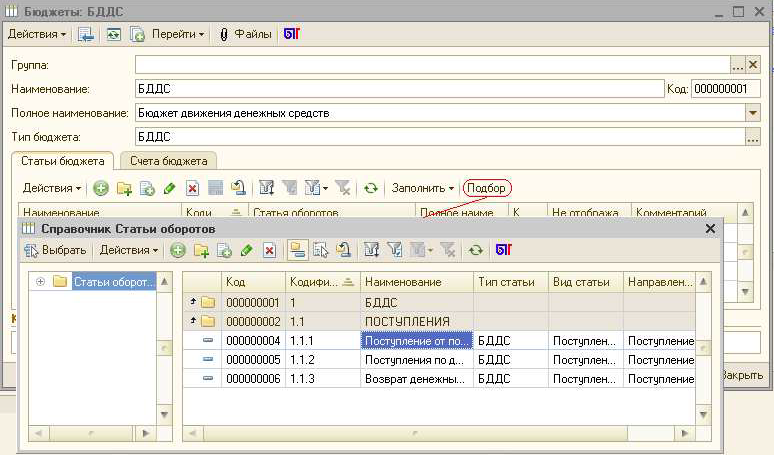Click red delete mark icon in Справочник toolbar
Screen dimensions: 774x455
coord(269,250)
